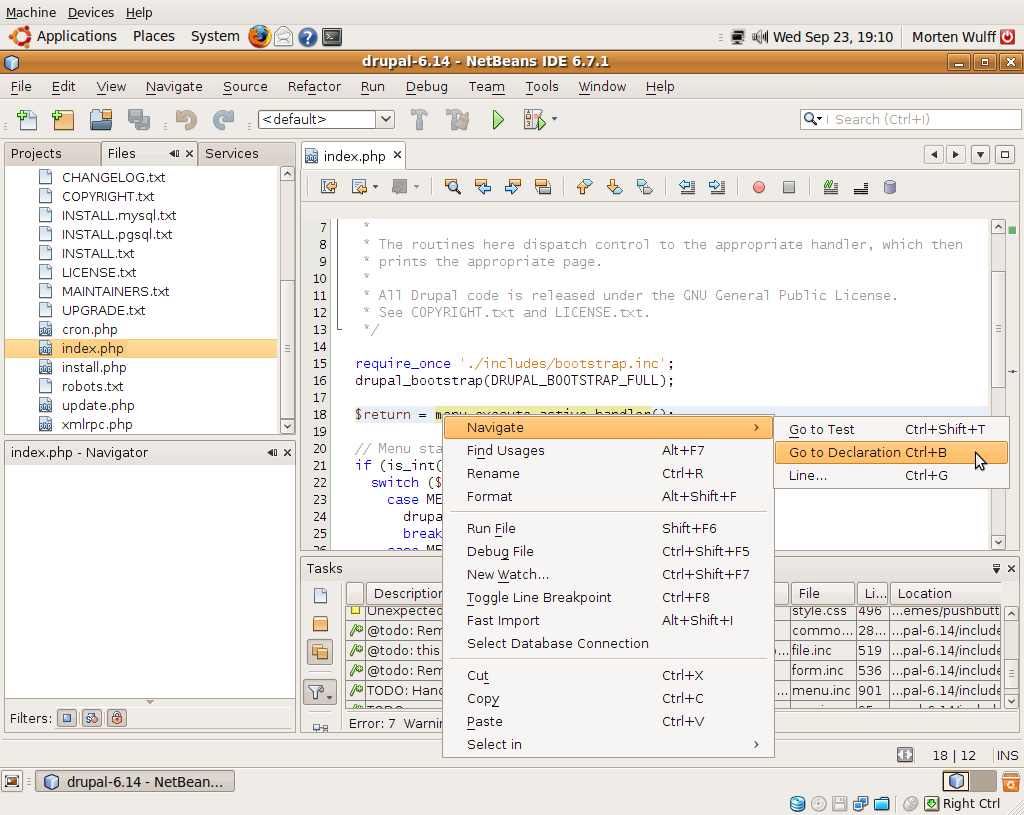Choose Go to Test menu entry
The width and height of the screenshot is (1024, 815).
(891, 430)
